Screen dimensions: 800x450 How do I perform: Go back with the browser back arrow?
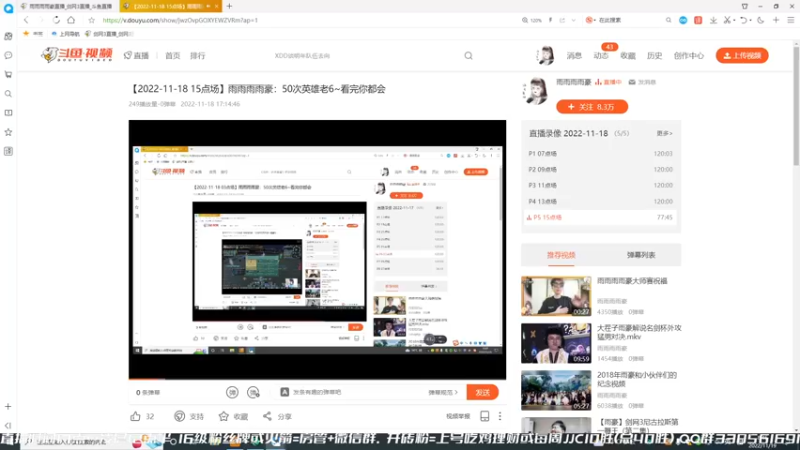(26, 20)
